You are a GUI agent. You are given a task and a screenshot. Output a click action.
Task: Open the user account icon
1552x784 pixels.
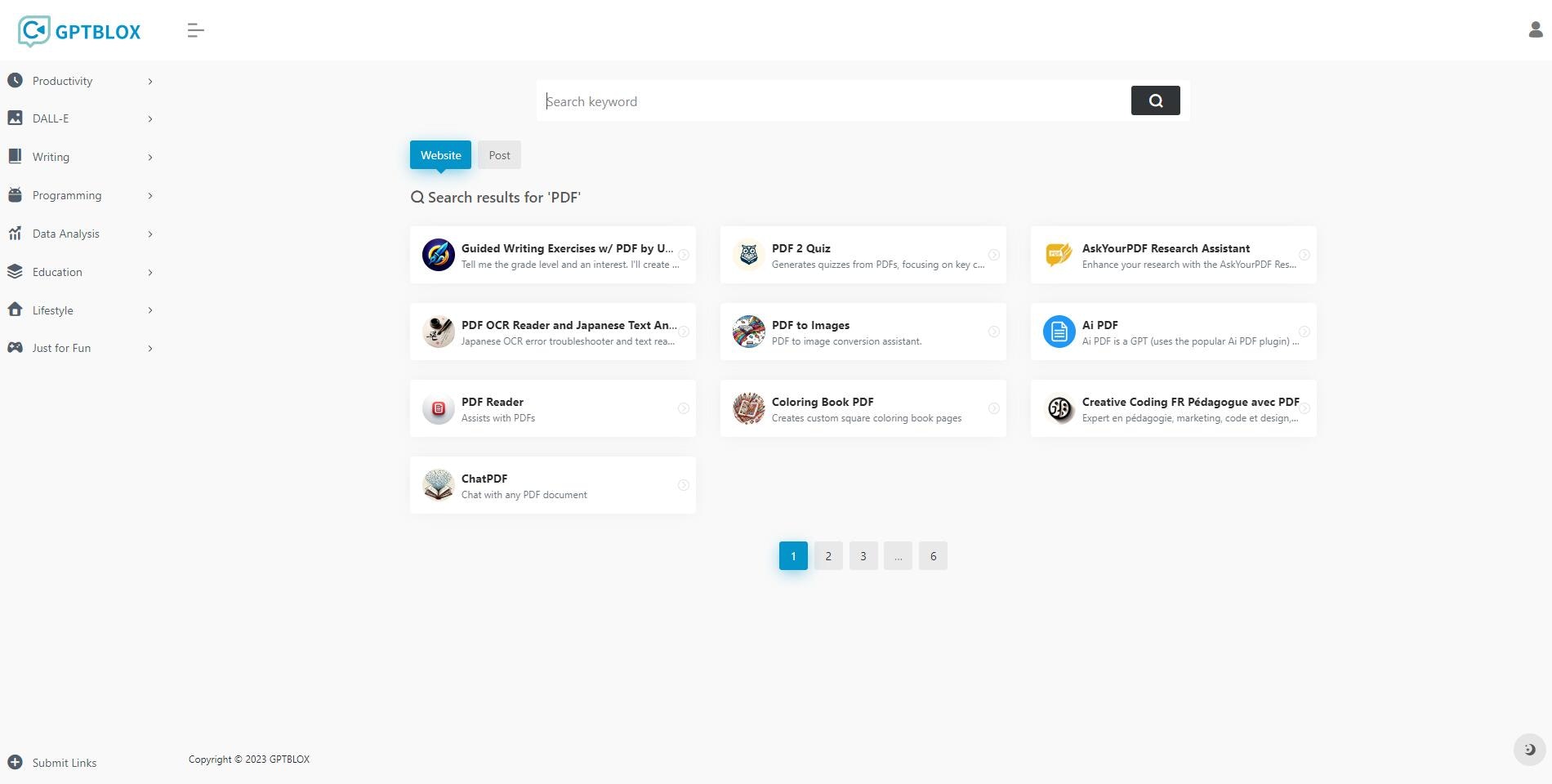coord(1536,29)
